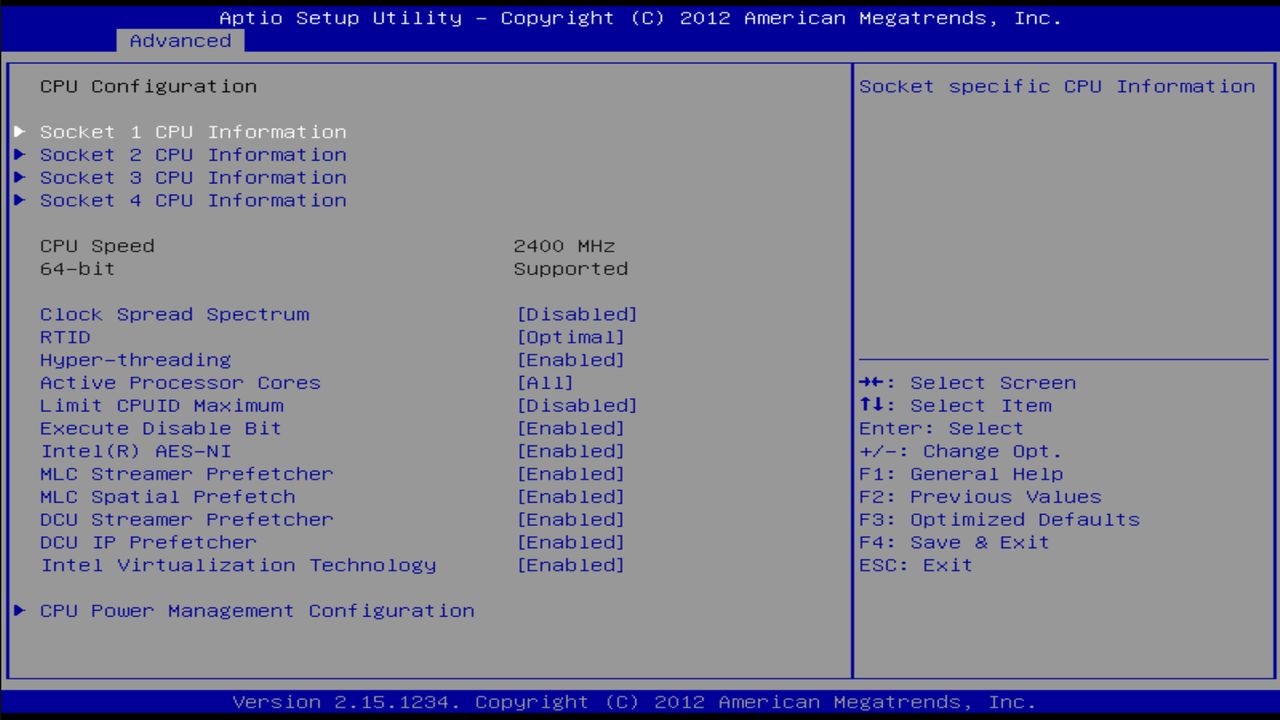Viewport: 1280px width, 720px height.
Task: Select the Clock Spread Spectrum label
Action: 175,314
